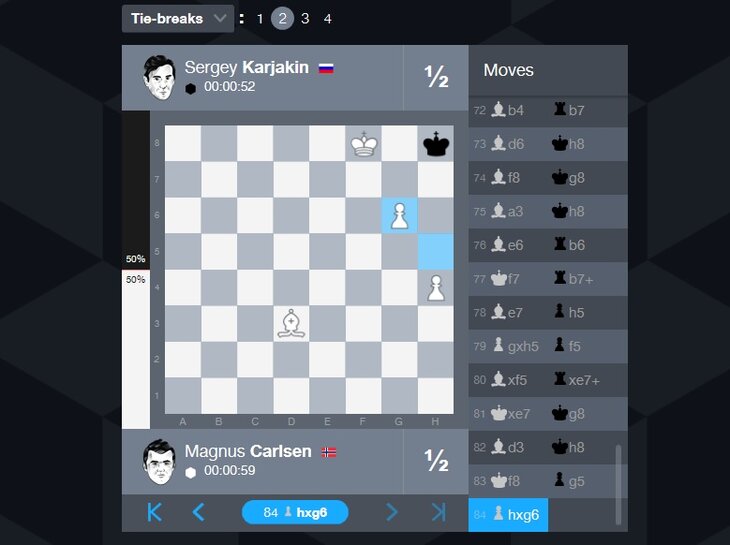730x545 pixels.
Task: Open Magnus Carlsen's portrait
Action: (x=159, y=462)
